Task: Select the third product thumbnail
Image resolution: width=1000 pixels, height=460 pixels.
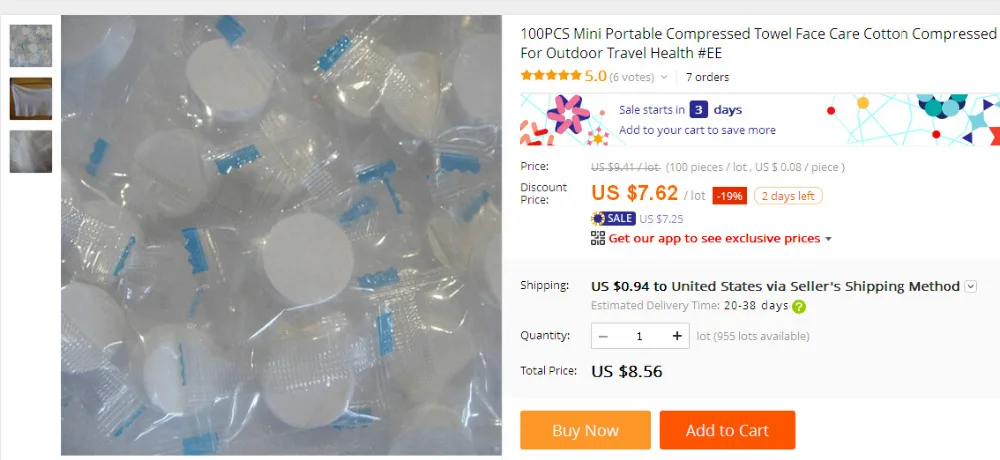Action: coord(30,151)
